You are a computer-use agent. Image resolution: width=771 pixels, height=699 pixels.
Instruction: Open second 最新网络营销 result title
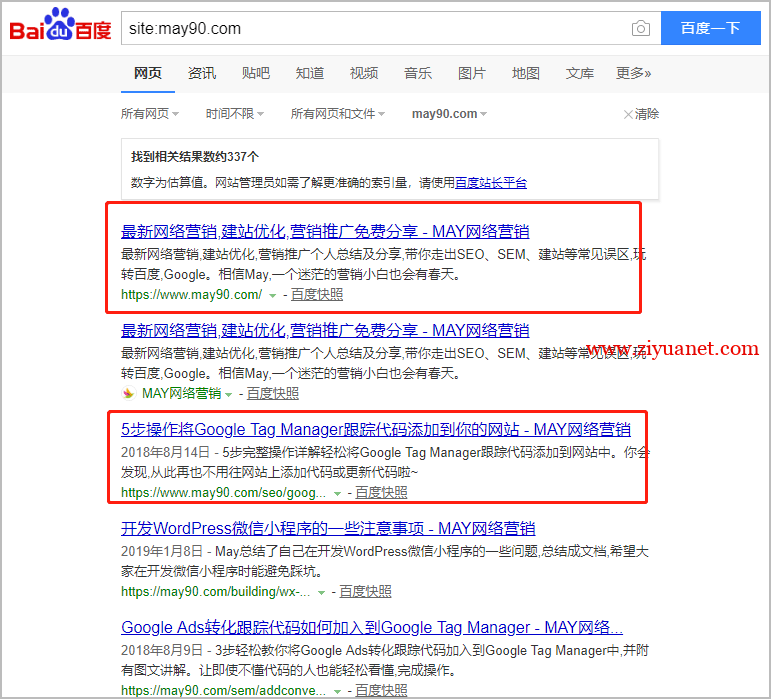[325, 330]
